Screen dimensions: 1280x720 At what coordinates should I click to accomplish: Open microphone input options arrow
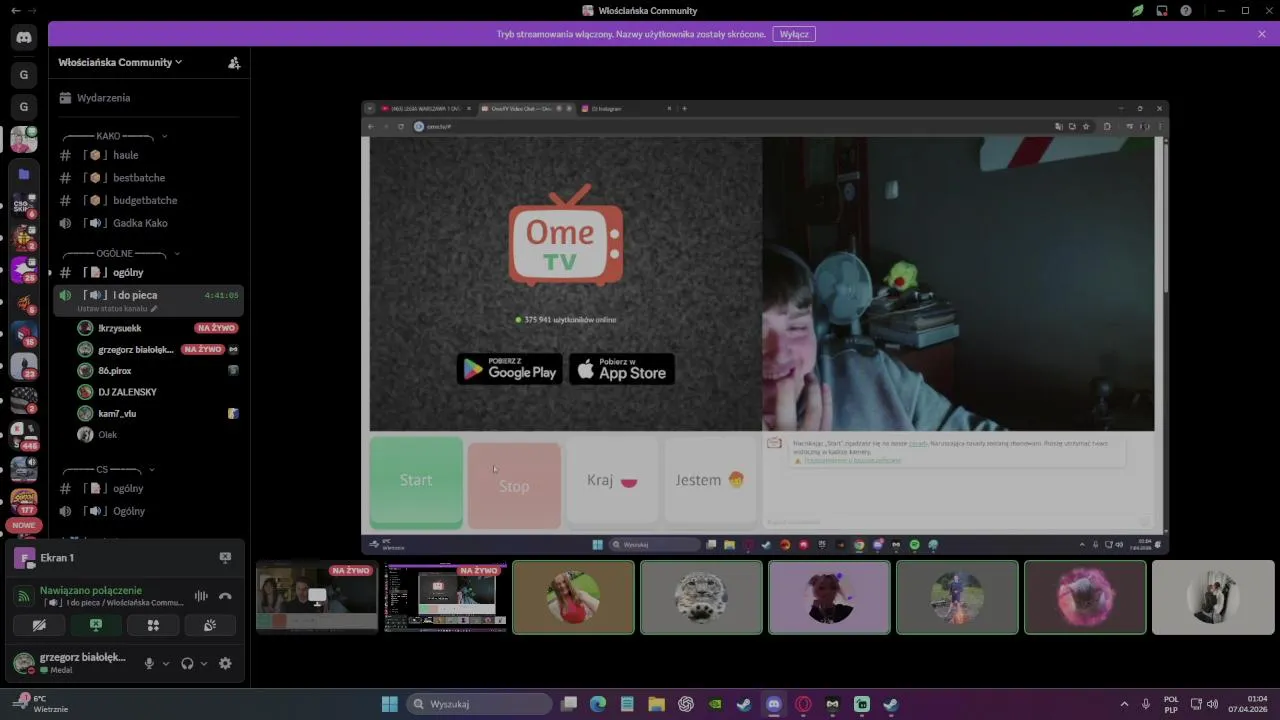[x=166, y=663]
